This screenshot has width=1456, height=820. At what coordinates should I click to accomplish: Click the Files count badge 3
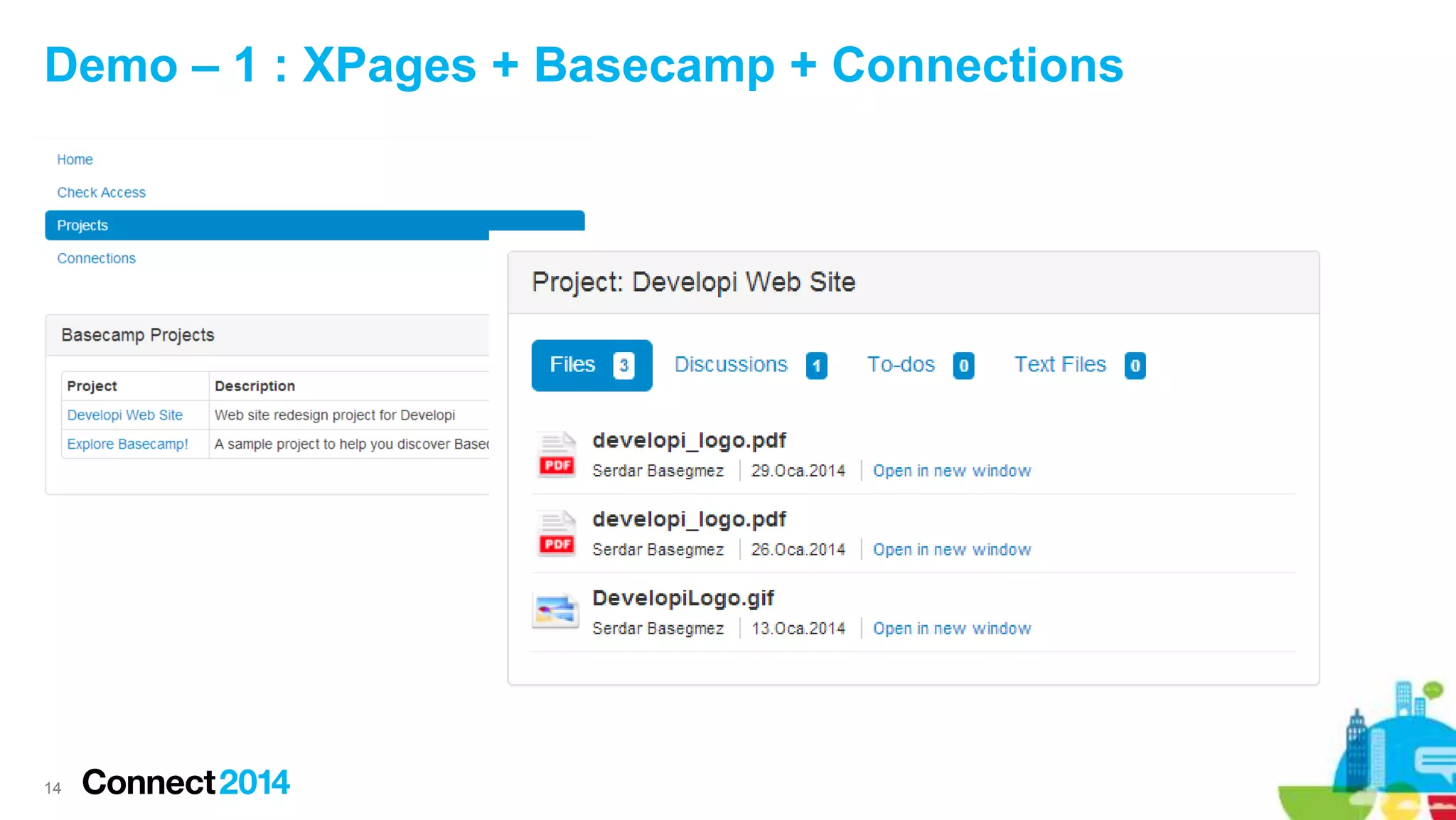(x=623, y=366)
